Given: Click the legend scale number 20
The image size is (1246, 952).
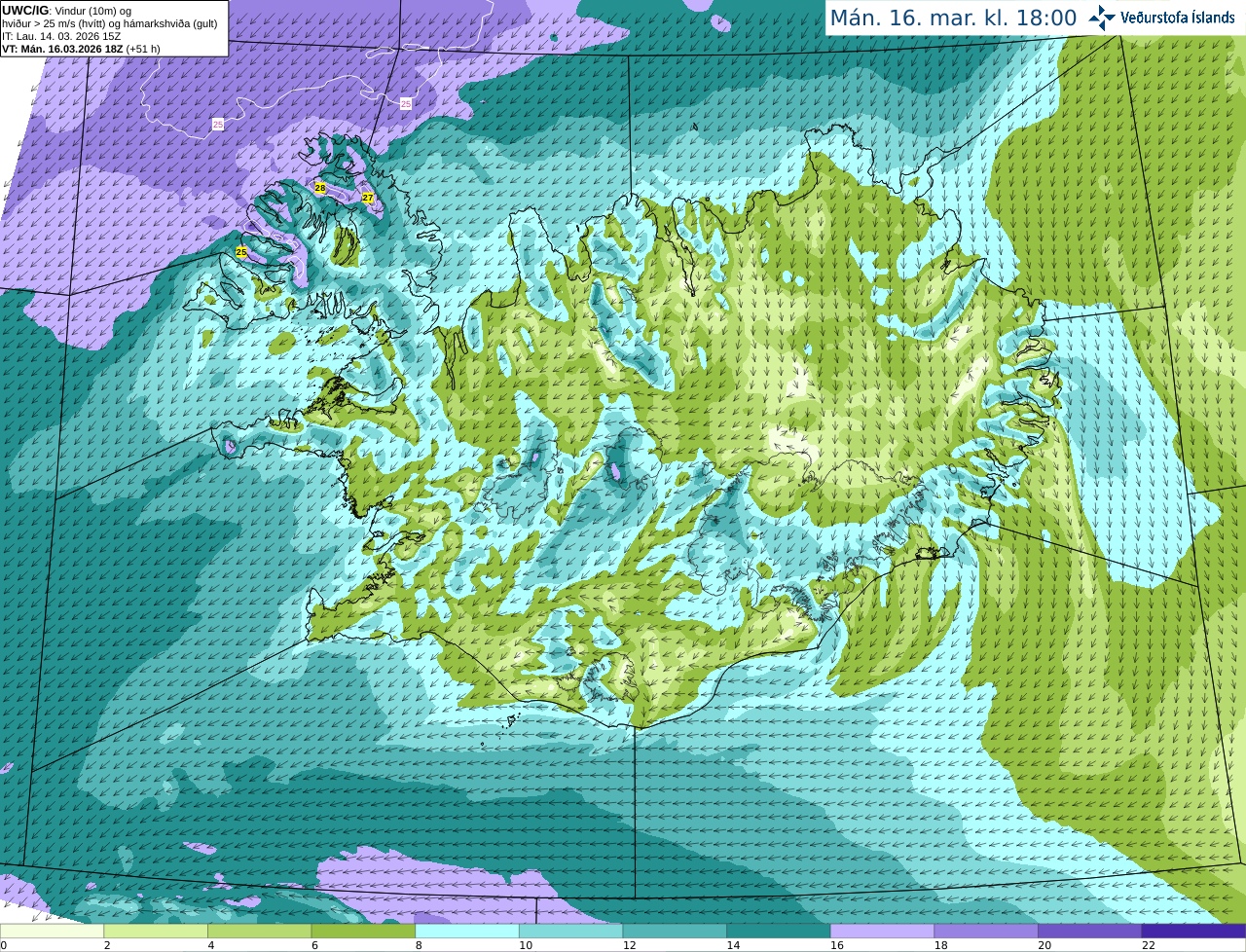Looking at the screenshot, I should pos(1044,945).
